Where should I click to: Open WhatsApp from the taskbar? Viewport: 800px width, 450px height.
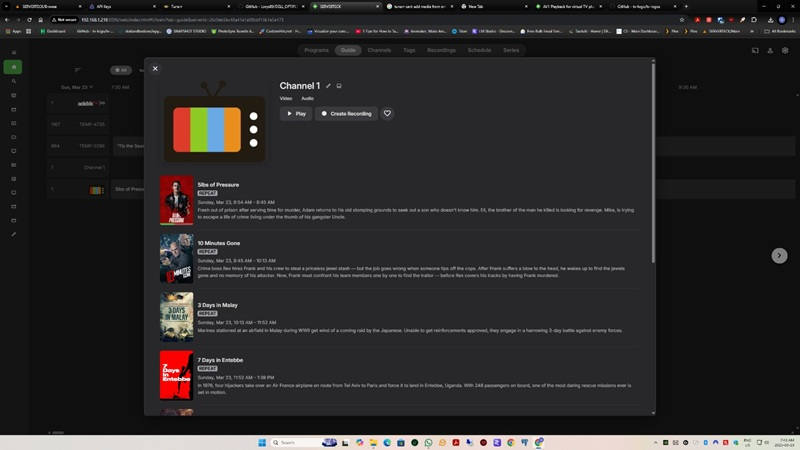pyautogui.click(x=429, y=442)
